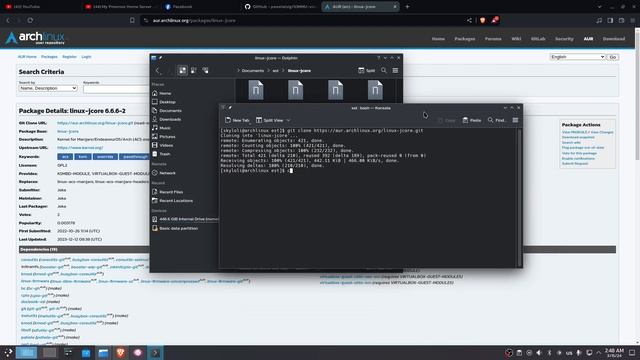
Task: Click the share icon in address bar
Action: tap(469, 20)
